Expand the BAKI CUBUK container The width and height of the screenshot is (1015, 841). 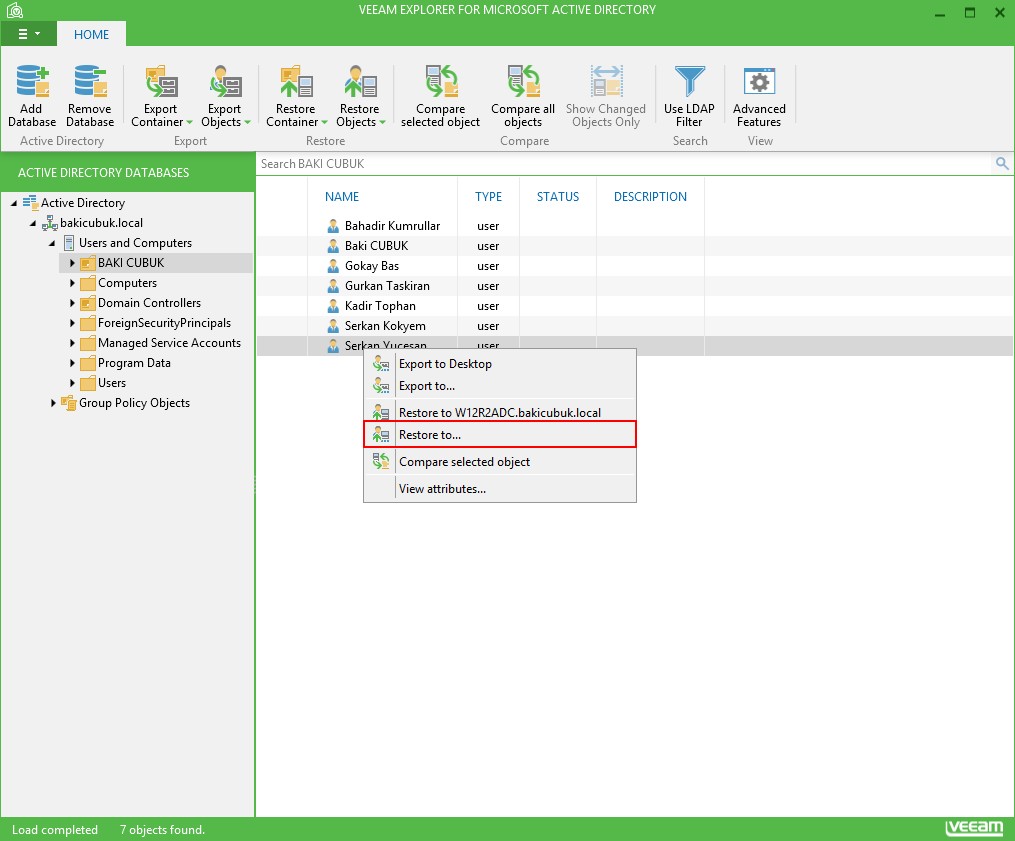[72, 263]
